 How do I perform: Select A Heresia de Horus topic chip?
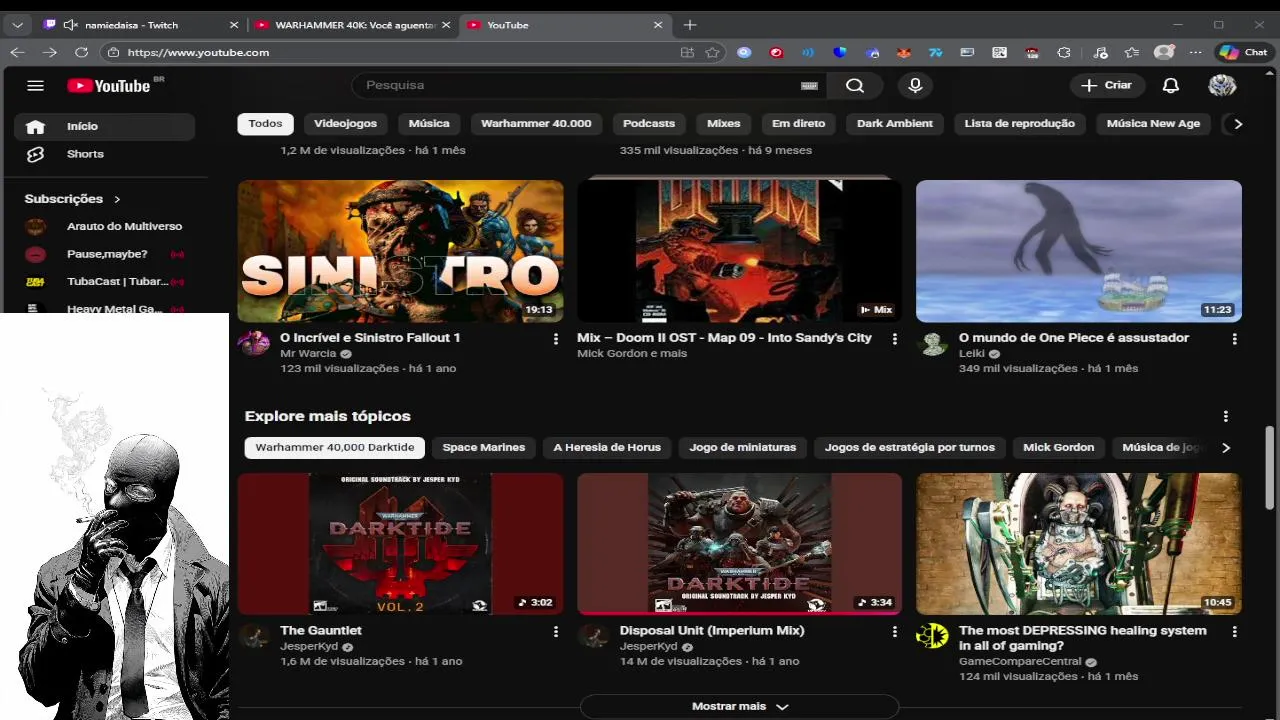pyautogui.click(x=607, y=447)
